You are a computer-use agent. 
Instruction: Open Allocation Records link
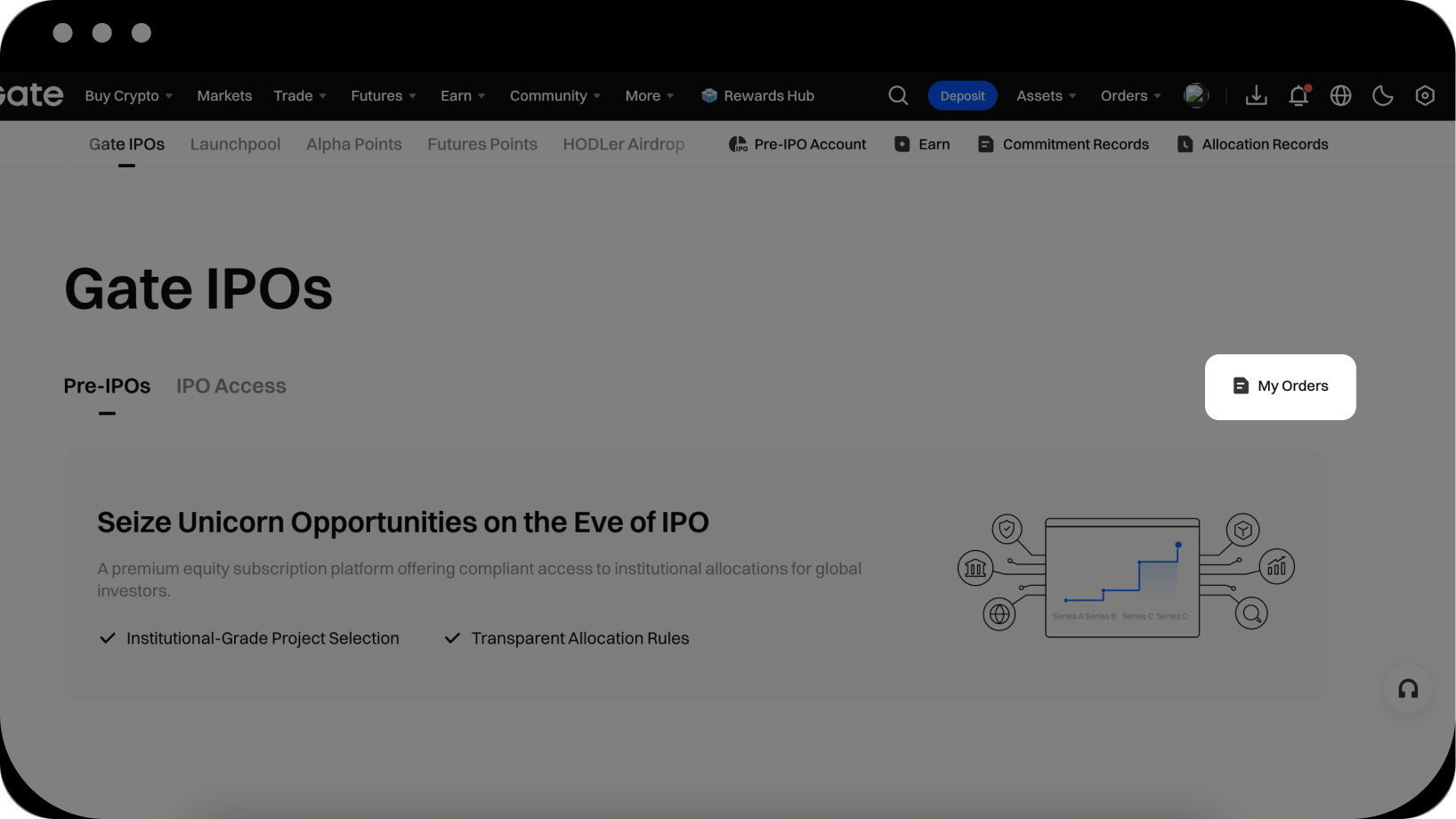point(1252,144)
